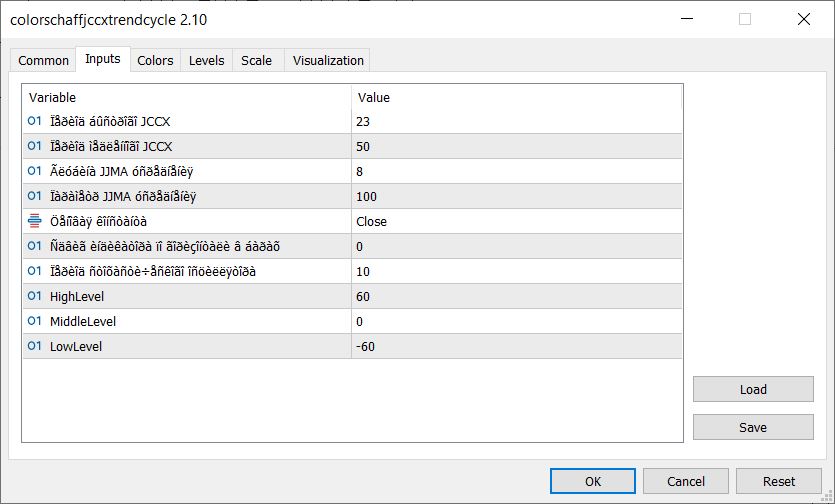Image resolution: width=835 pixels, height=504 pixels.
Task: Click the second variable name ending in JCCX
Action: click(111, 147)
